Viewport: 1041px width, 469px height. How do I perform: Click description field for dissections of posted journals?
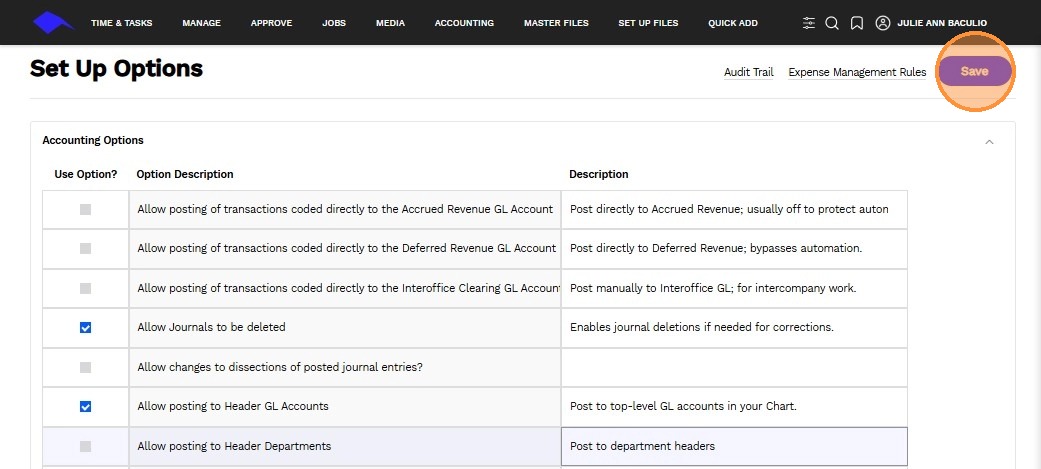(734, 367)
